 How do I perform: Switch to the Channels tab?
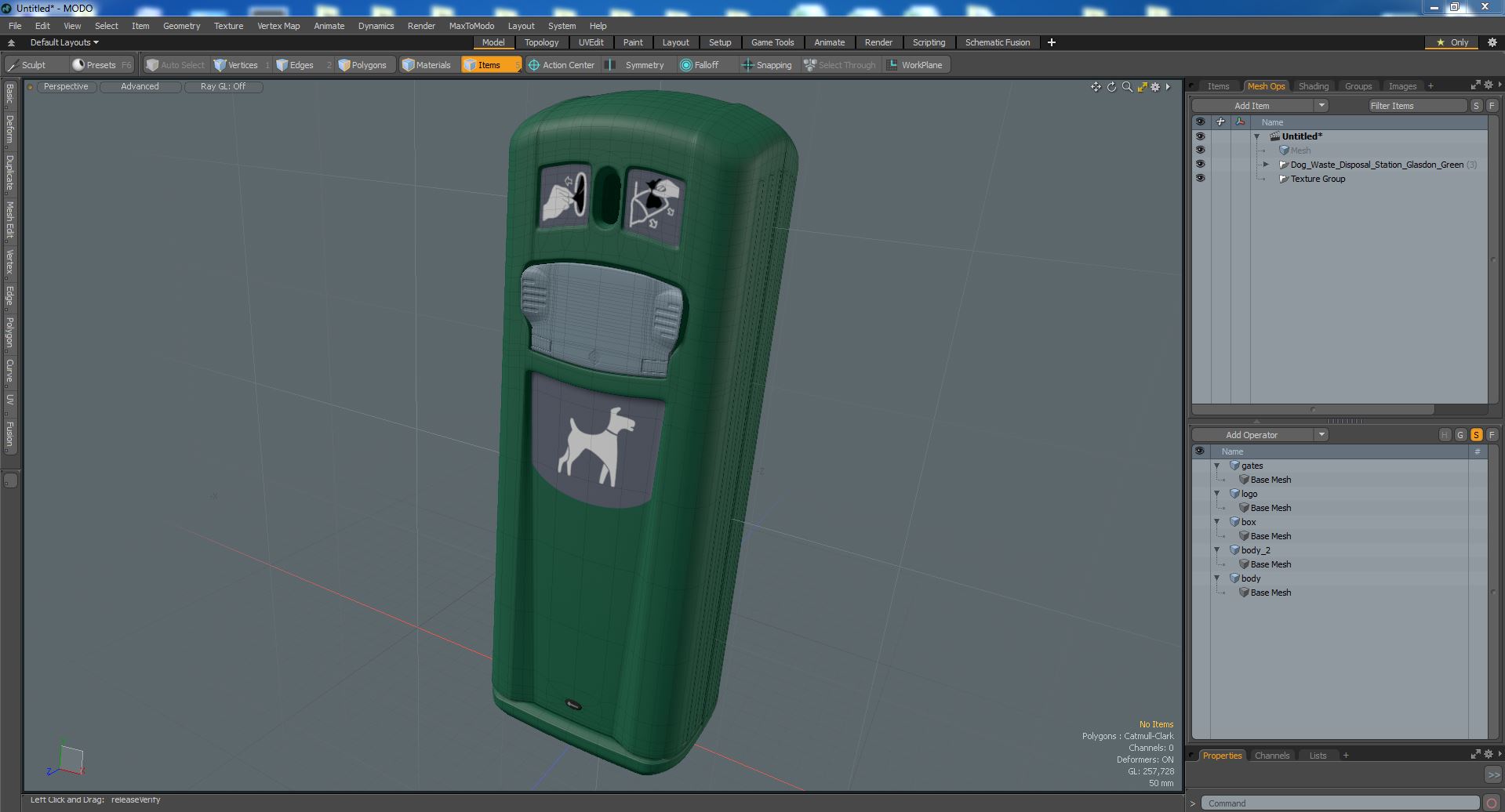point(1271,756)
